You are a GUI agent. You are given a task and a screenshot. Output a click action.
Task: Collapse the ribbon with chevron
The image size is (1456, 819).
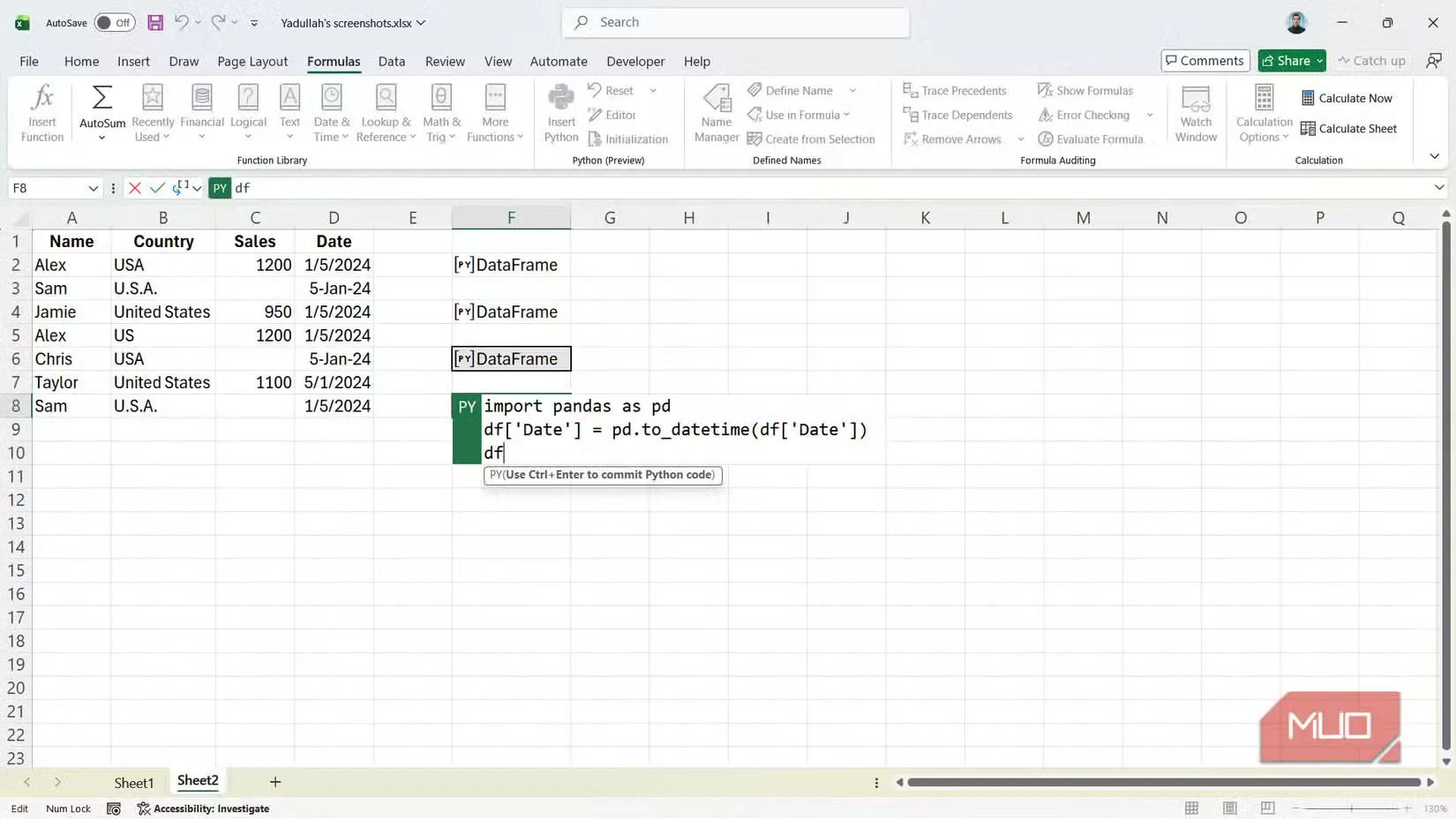(x=1434, y=156)
